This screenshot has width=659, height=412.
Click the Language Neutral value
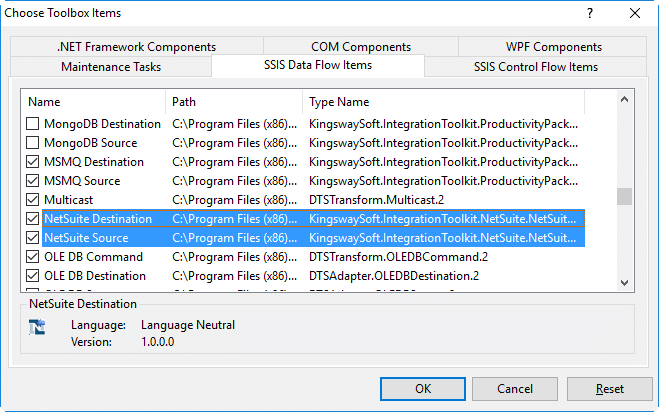[x=188, y=325]
